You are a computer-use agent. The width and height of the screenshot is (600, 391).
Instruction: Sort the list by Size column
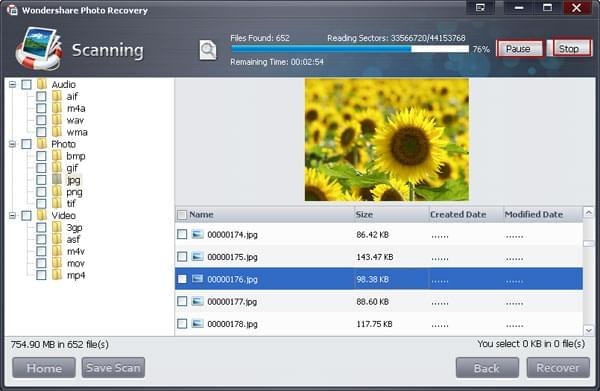391,215
